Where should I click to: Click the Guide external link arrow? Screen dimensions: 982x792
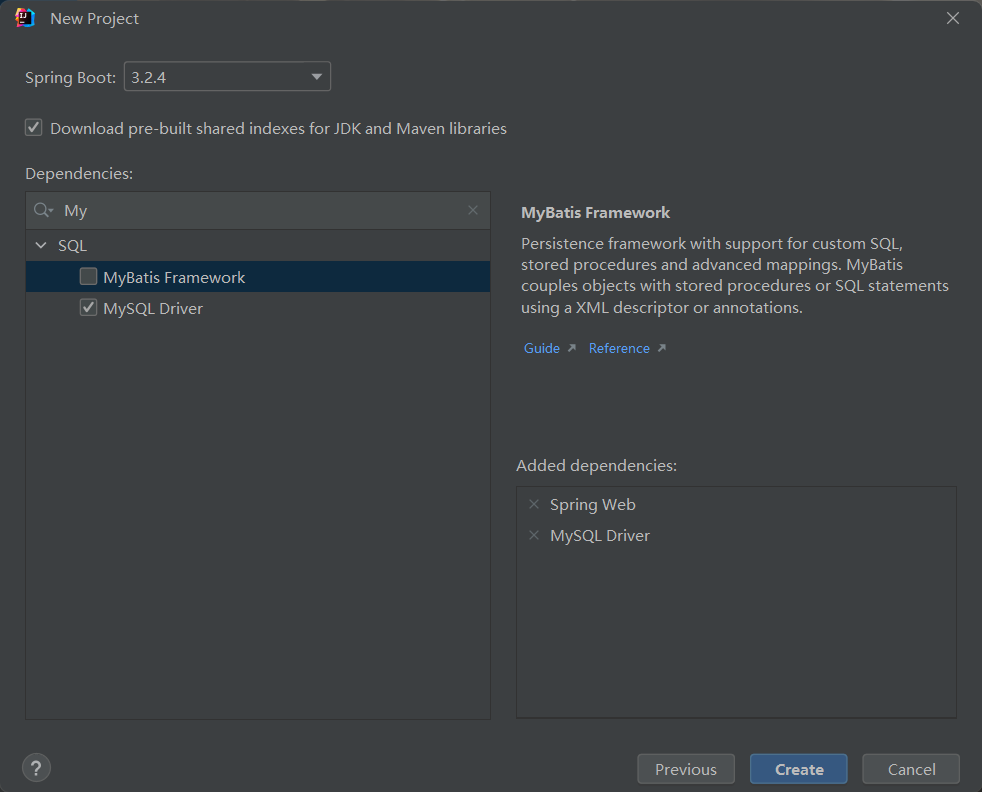572,348
